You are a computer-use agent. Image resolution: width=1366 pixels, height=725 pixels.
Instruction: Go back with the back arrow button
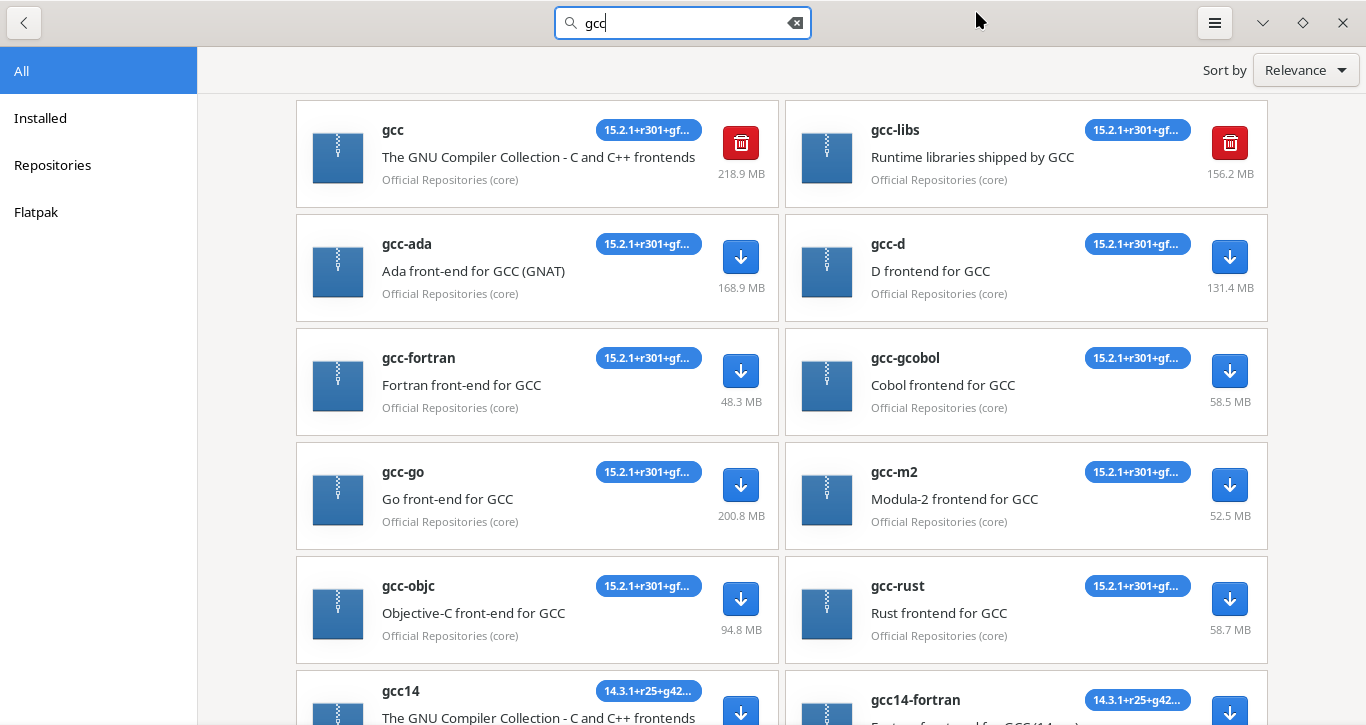pos(24,23)
